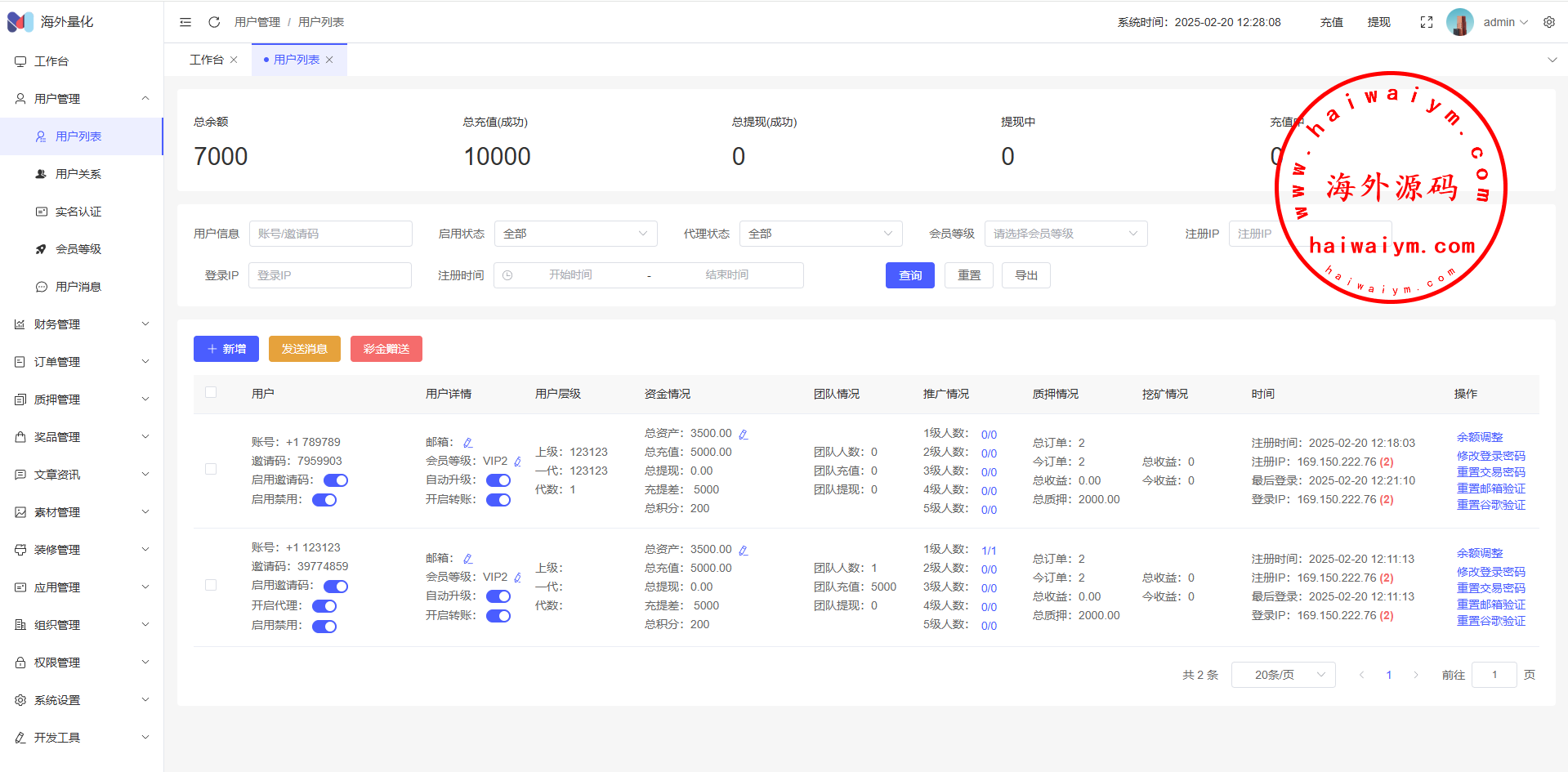
Task: Expand the 财务管理 sidebar menu
Action: coord(82,324)
